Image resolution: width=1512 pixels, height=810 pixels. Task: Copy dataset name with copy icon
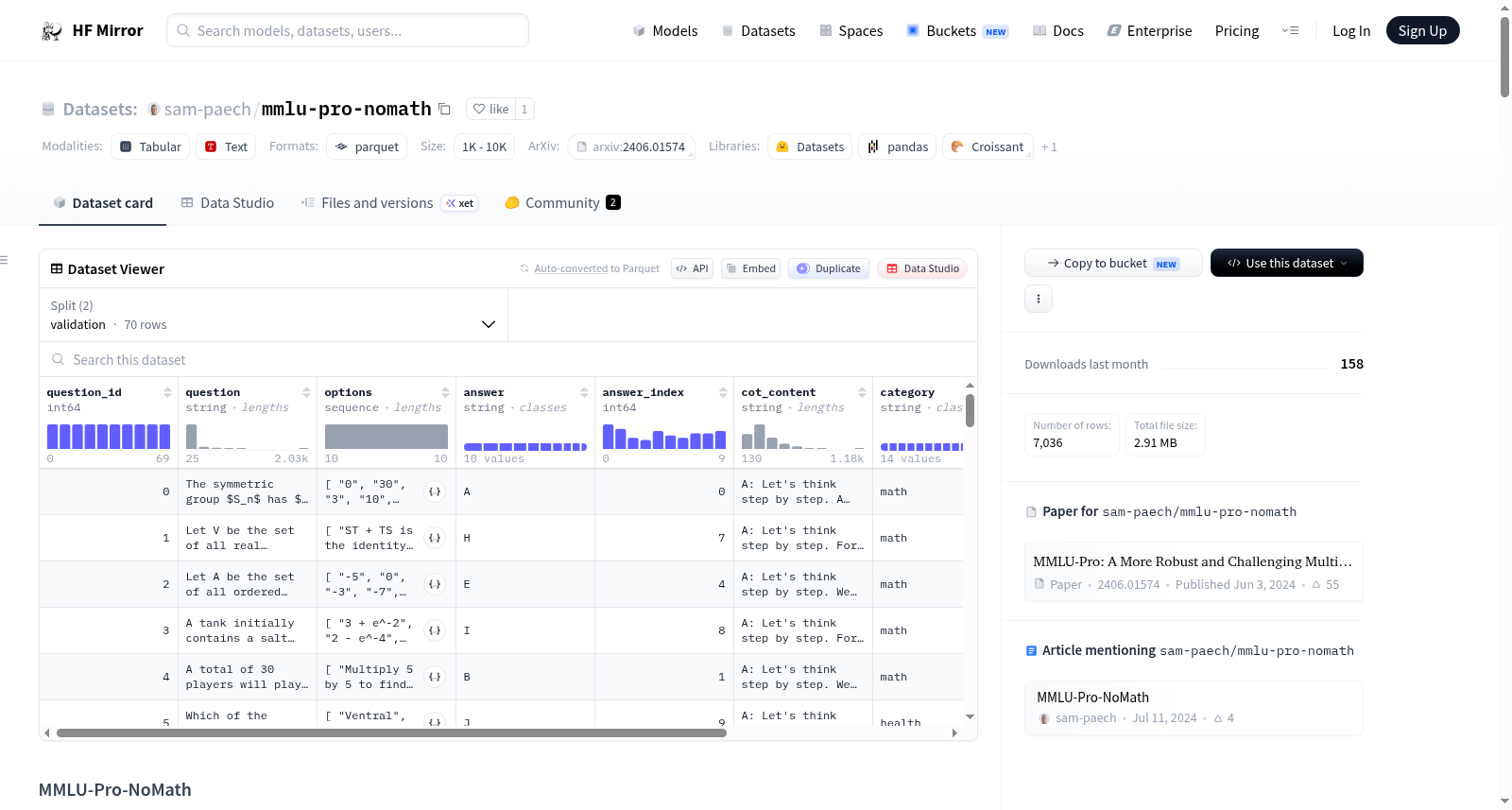click(x=444, y=109)
